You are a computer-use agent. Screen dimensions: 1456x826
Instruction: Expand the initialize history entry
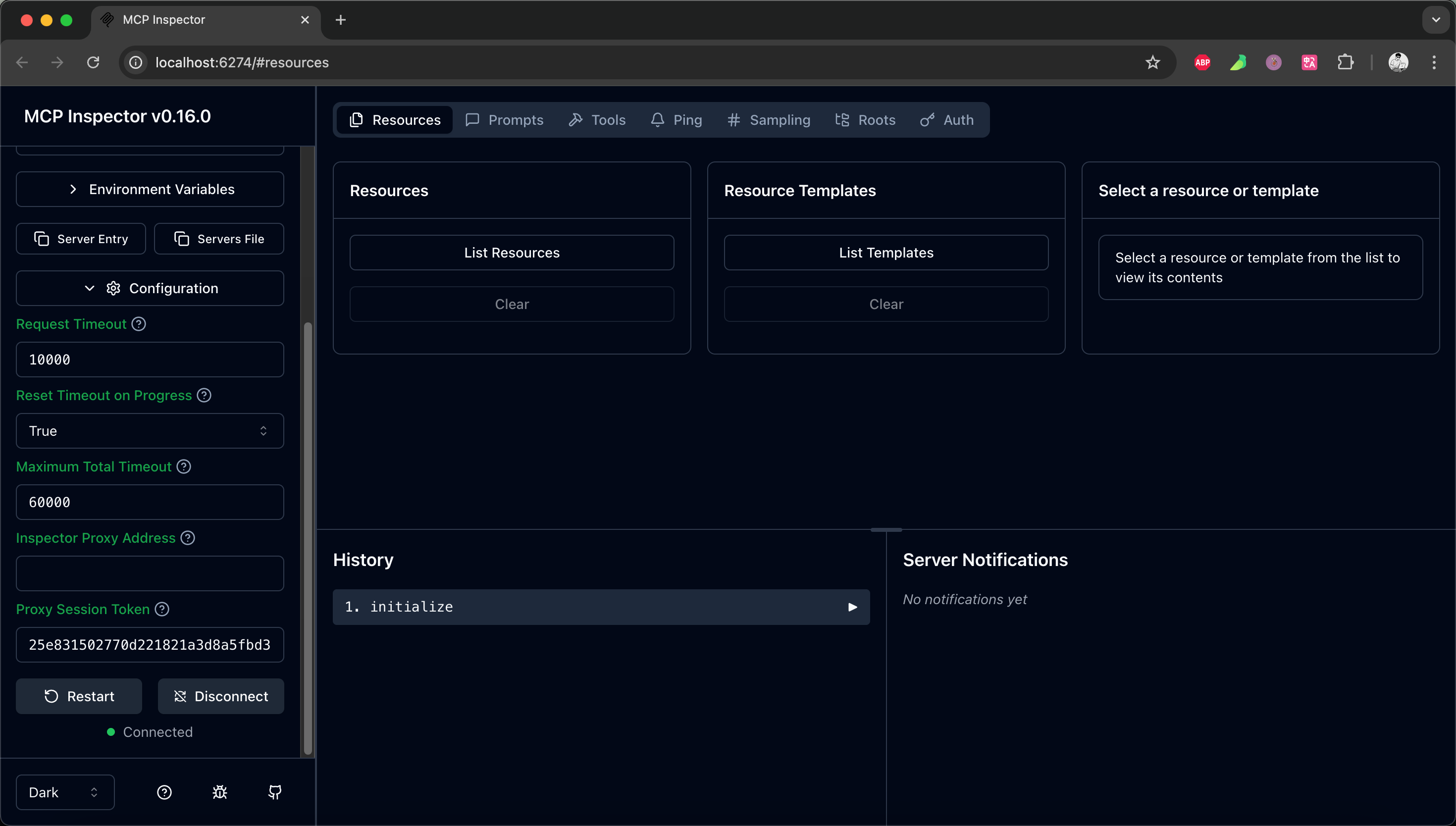point(601,607)
